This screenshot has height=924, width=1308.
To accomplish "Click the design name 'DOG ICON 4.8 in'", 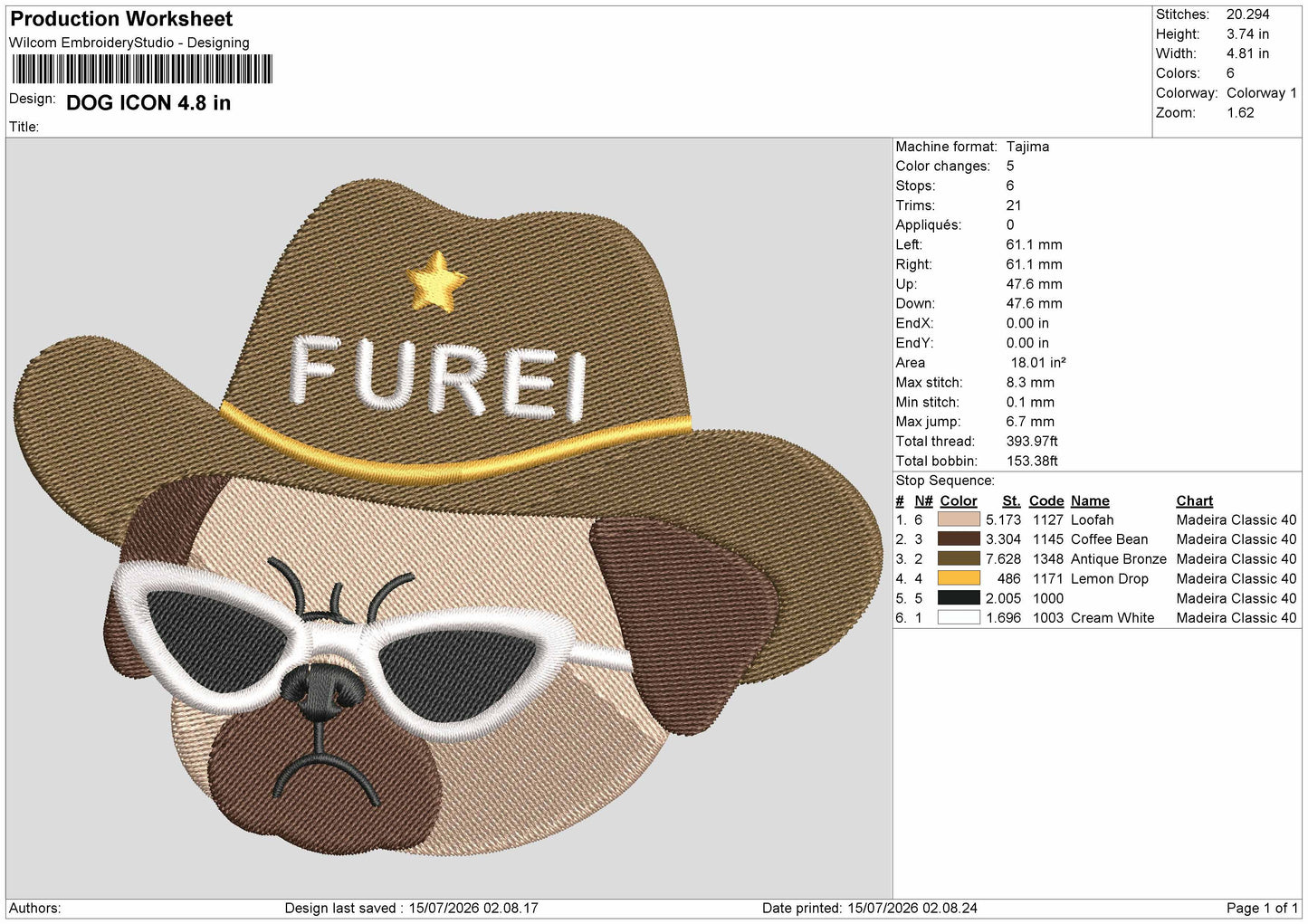I will pyautogui.click(x=148, y=103).
